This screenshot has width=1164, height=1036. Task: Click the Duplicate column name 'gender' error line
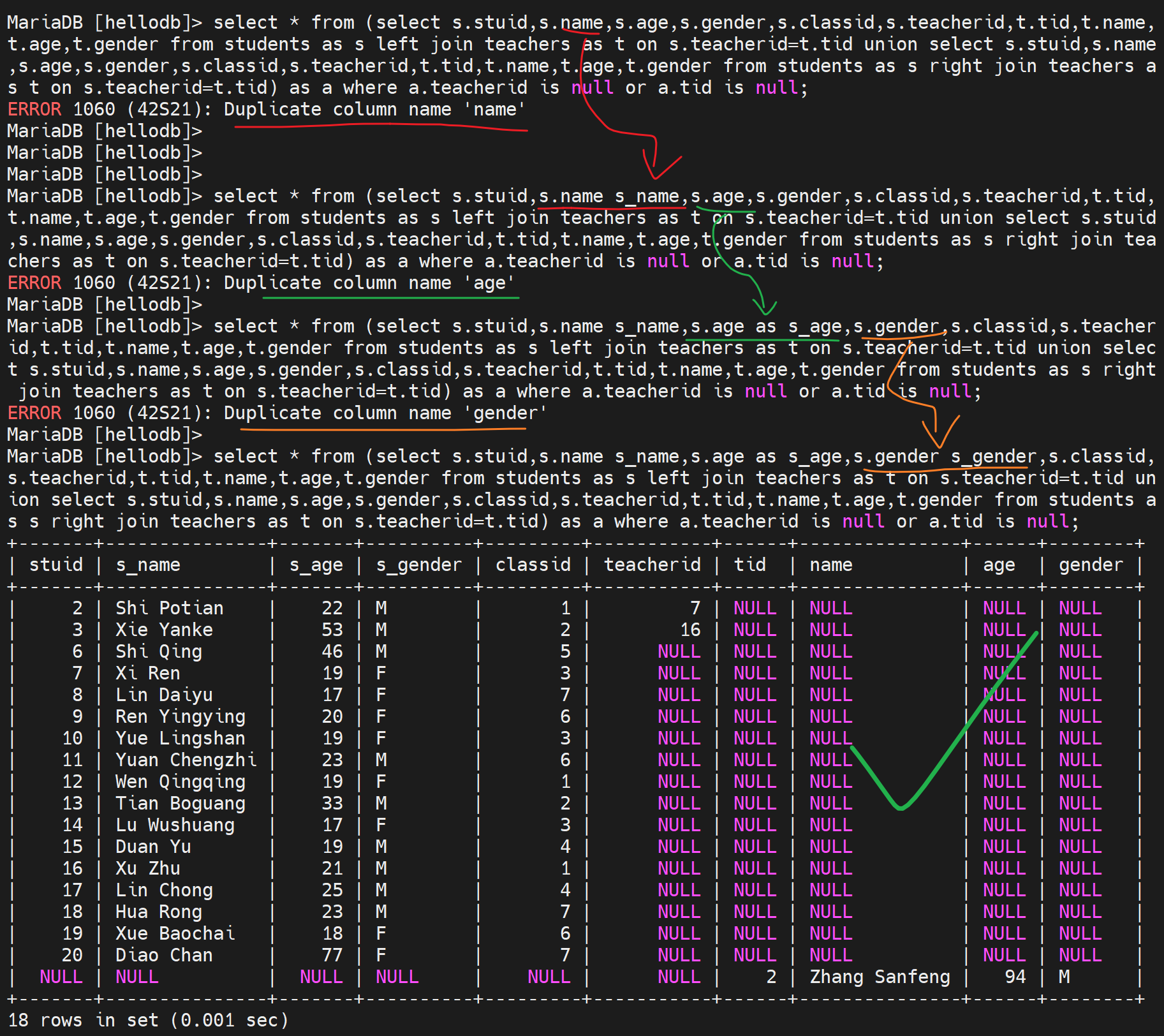(277, 413)
